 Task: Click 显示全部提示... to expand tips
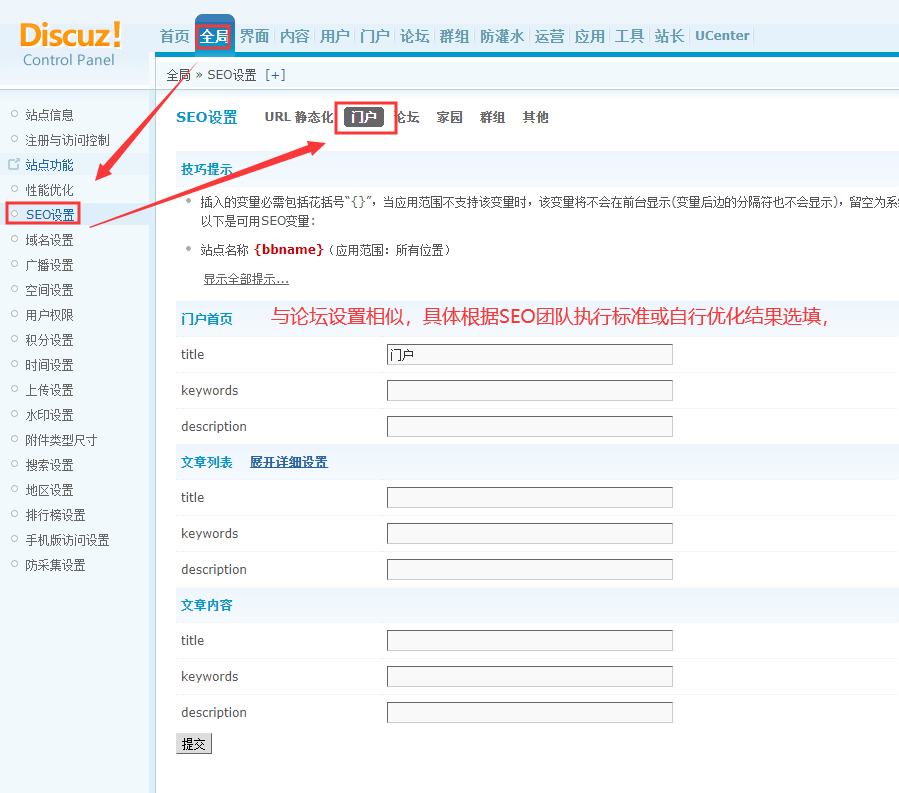pos(246,279)
